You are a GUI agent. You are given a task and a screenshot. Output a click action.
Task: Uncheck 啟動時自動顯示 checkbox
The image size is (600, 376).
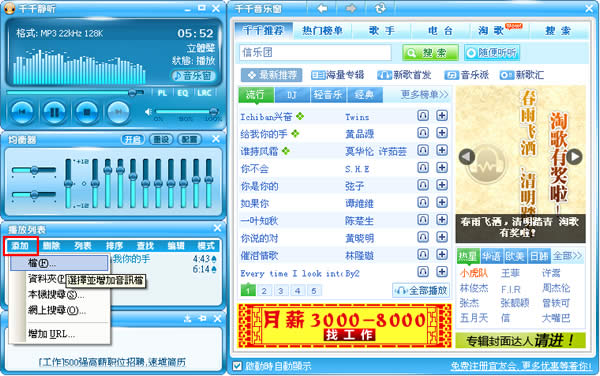237,366
